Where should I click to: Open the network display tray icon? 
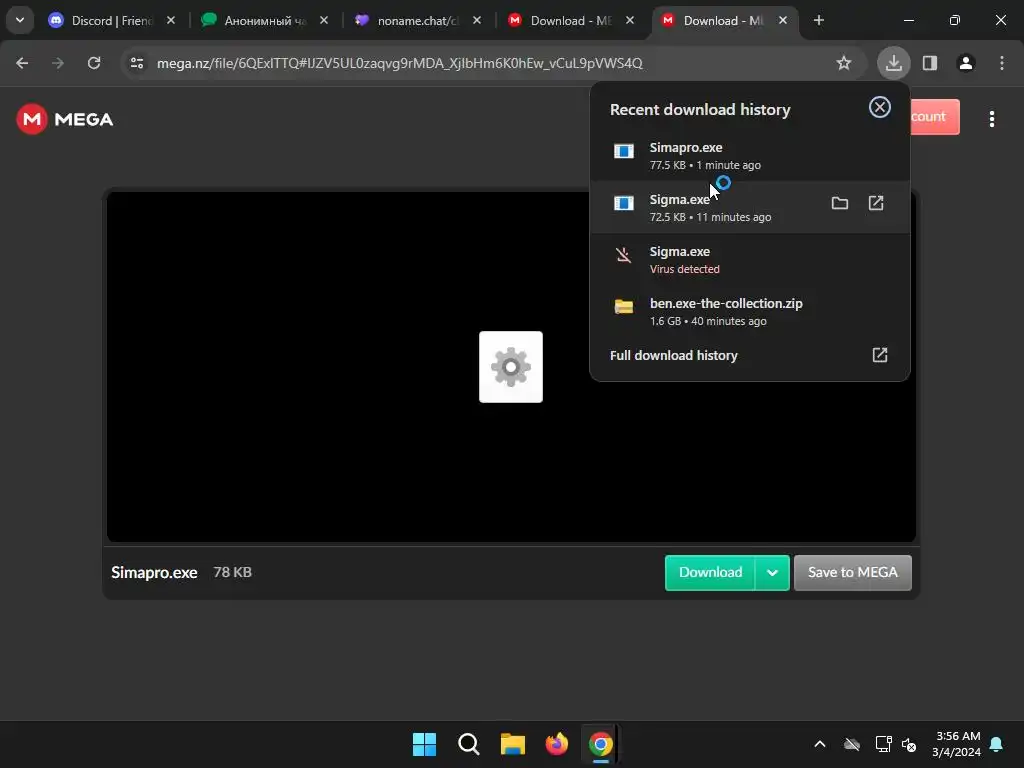pos(883,744)
